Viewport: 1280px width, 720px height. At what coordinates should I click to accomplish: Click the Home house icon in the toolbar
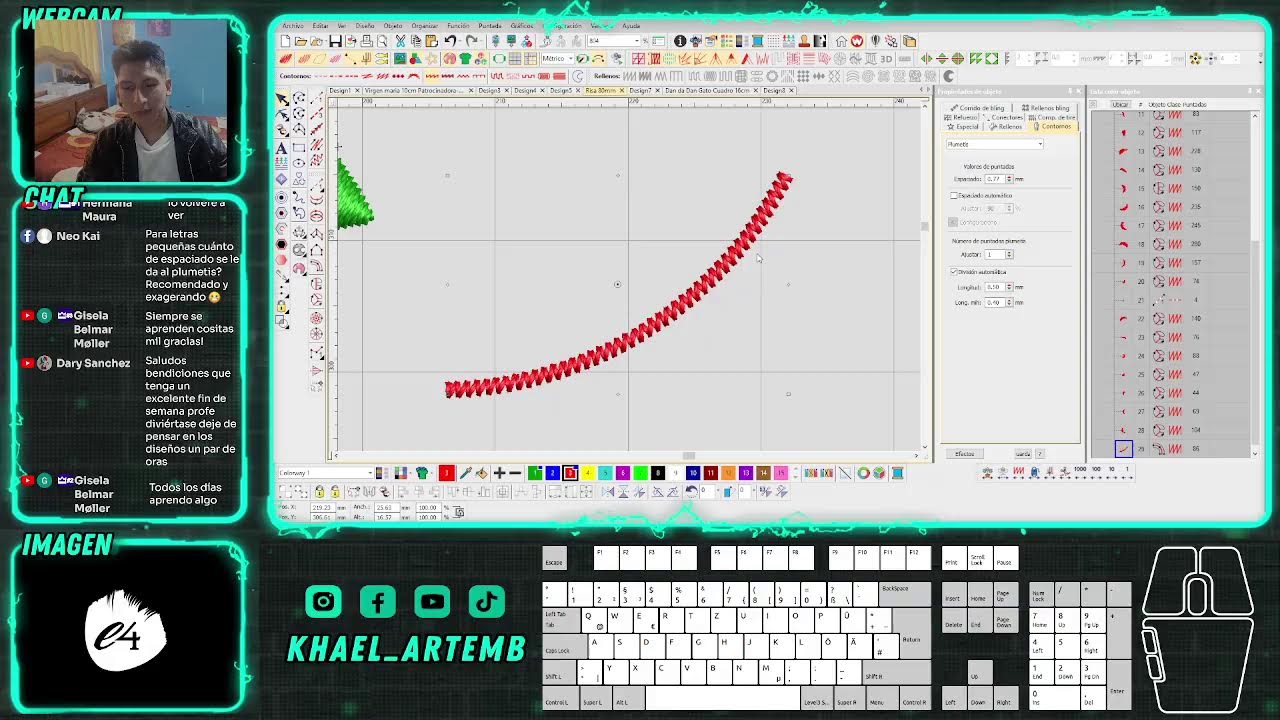842,40
